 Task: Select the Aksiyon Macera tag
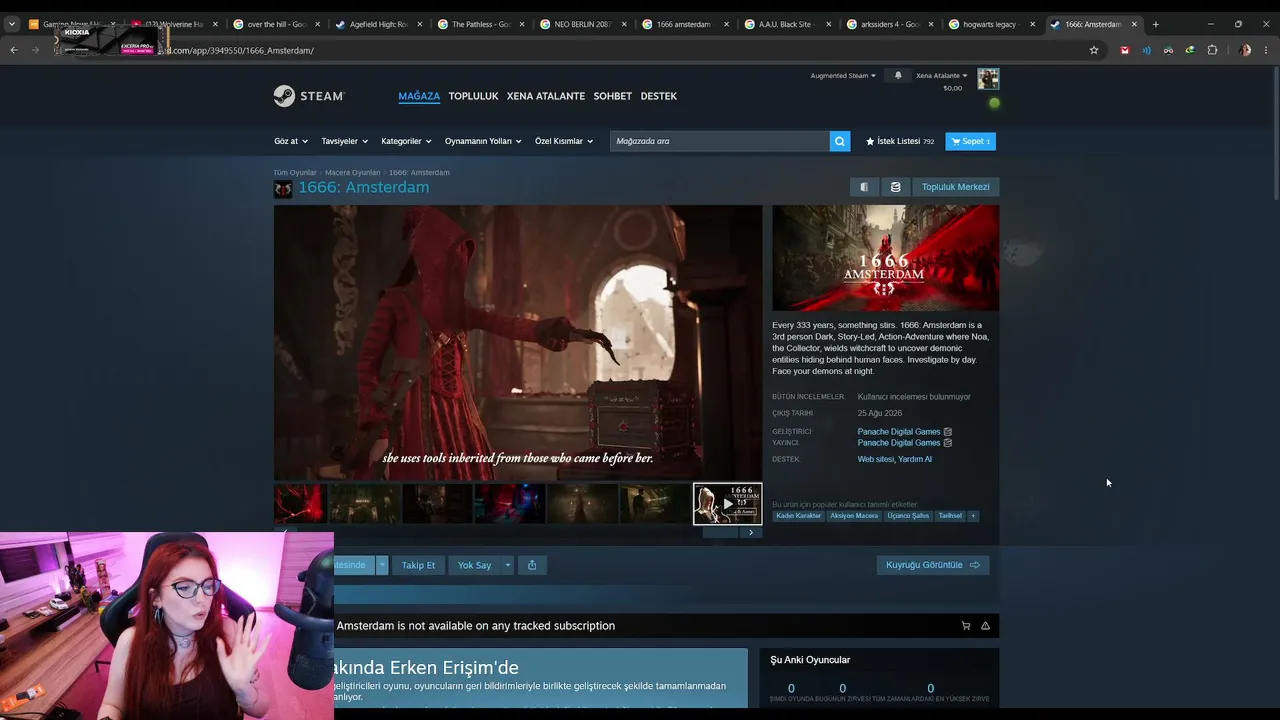854,516
